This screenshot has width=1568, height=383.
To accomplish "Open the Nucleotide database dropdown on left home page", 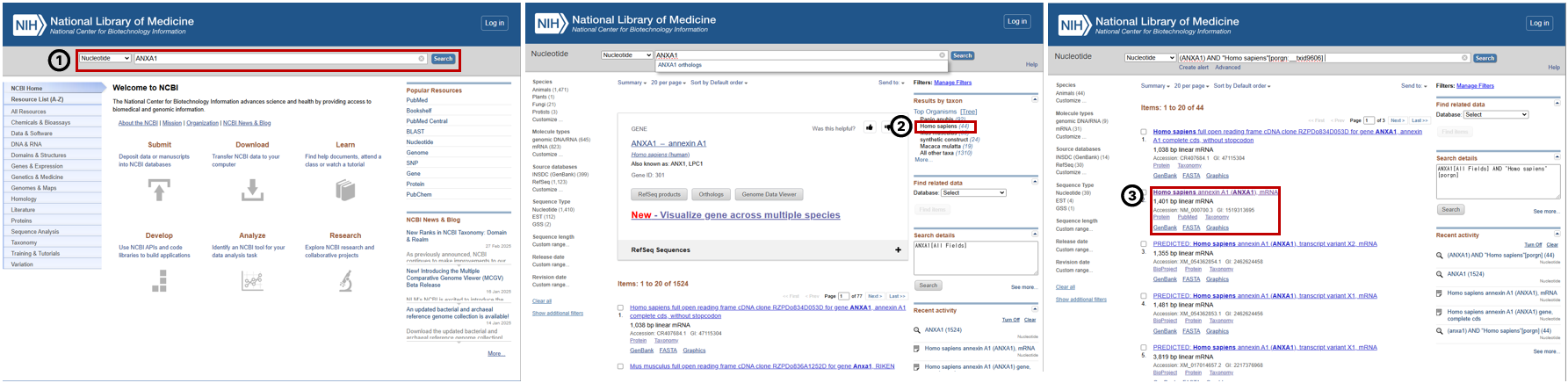I will (105, 59).
